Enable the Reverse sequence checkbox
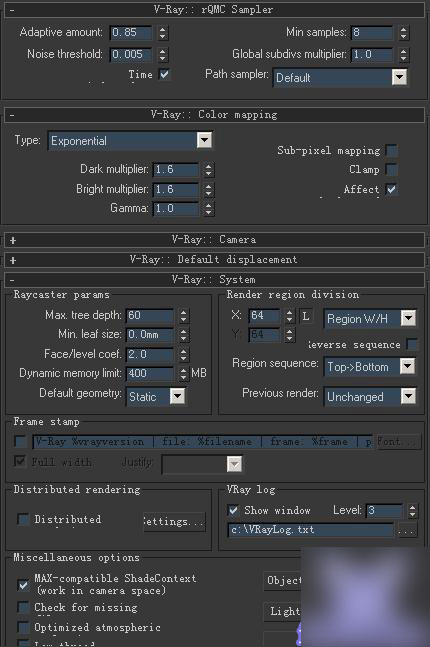The image size is (430, 647). click(x=411, y=344)
